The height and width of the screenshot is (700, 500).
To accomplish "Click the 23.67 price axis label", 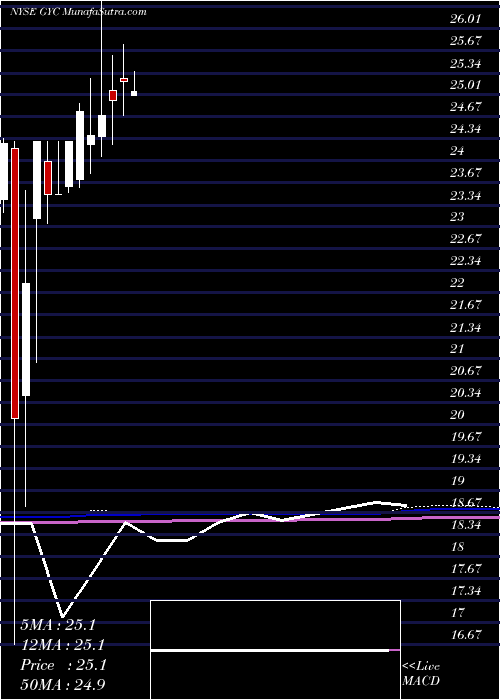I will (466, 173).
